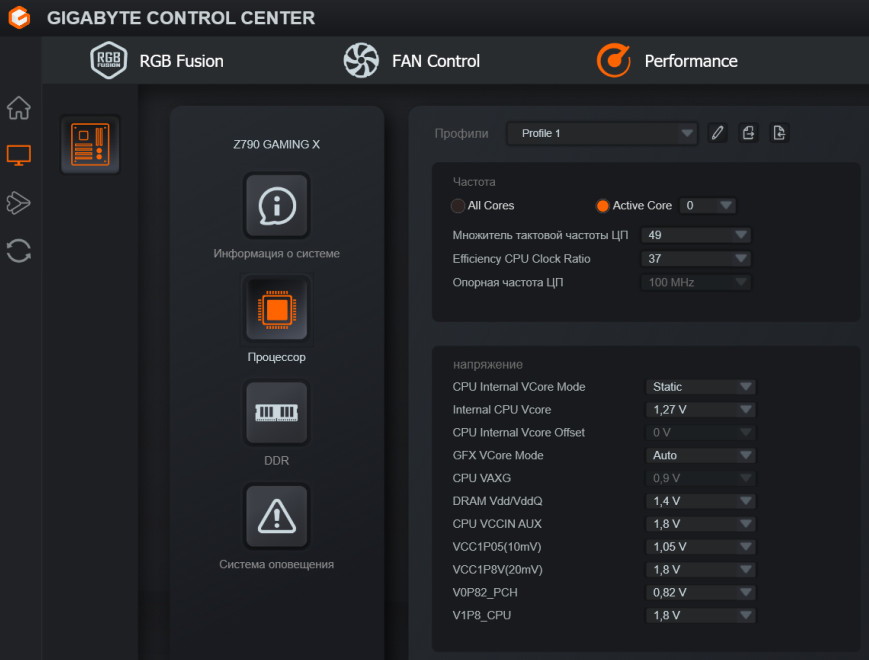Open the DDR memory icon
Viewport: 869px width, 660px height.
(x=277, y=412)
